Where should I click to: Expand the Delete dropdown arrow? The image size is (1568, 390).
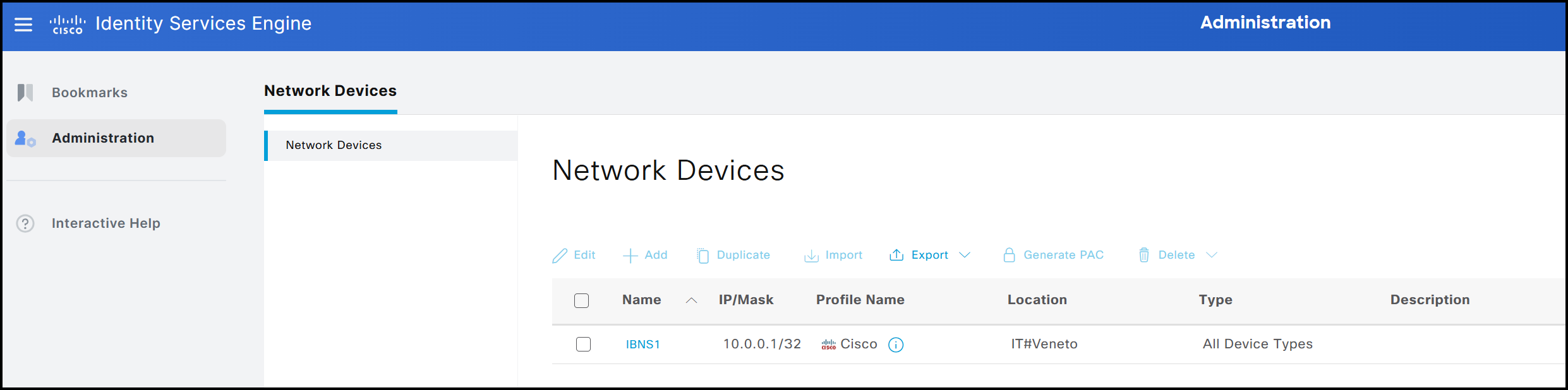[x=1211, y=255]
